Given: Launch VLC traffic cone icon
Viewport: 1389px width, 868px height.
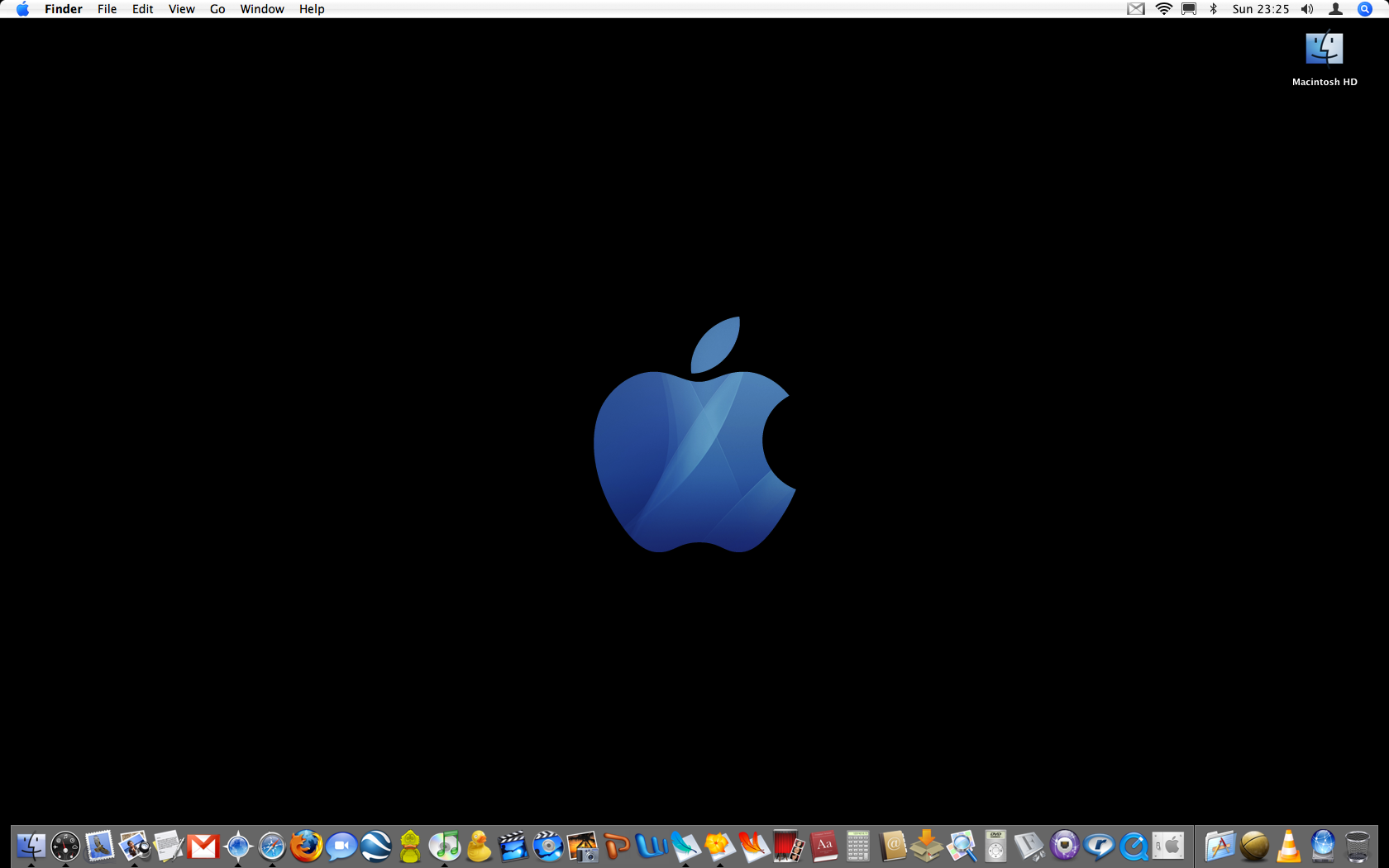Looking at the screenshot, I should point(1288,846).
